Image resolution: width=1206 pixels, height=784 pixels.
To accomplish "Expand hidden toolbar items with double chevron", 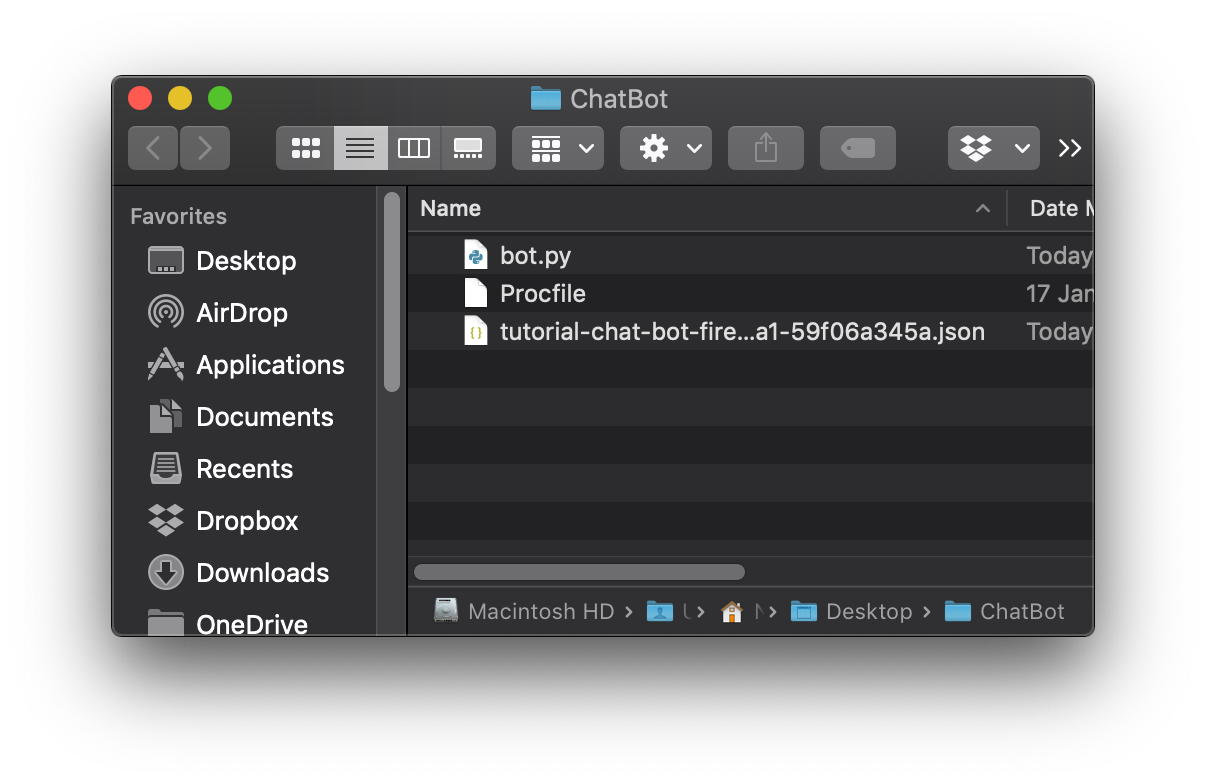I will coord(1069,147).
